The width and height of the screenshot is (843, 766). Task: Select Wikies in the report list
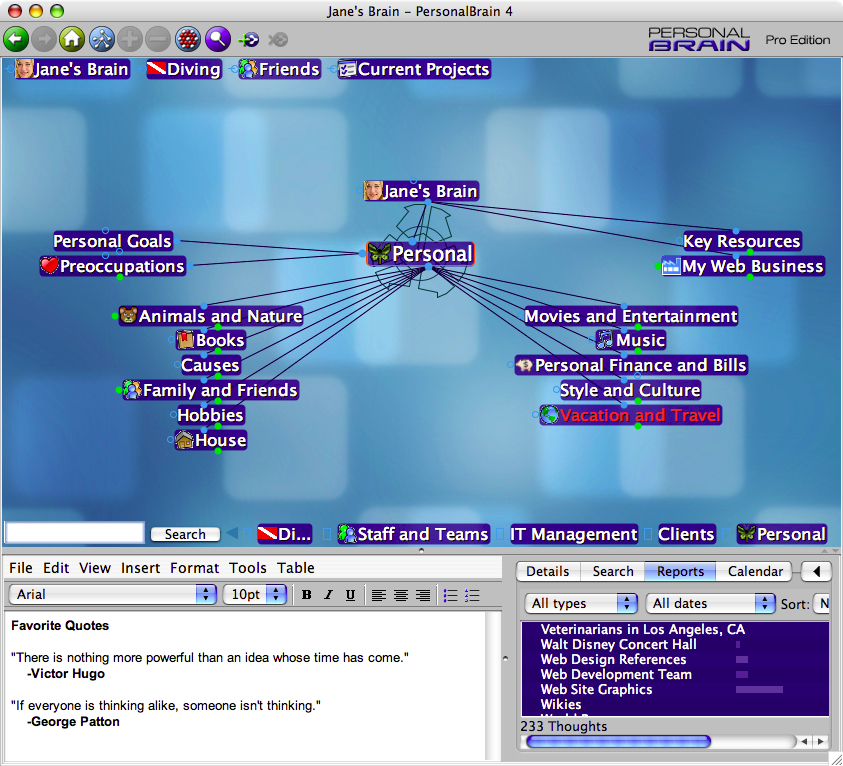point(561,704)
